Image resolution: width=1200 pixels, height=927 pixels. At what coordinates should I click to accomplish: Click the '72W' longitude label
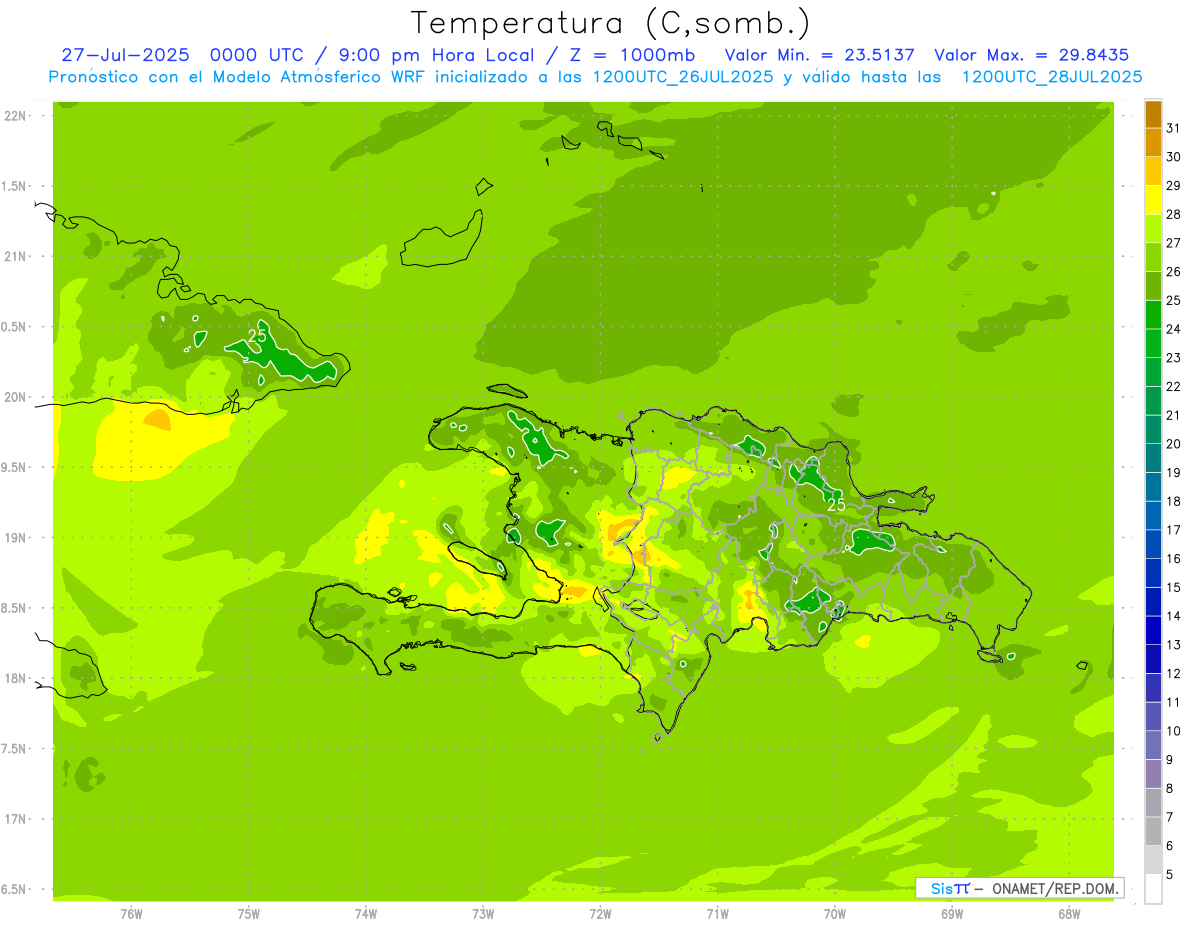tap(600, 913)
